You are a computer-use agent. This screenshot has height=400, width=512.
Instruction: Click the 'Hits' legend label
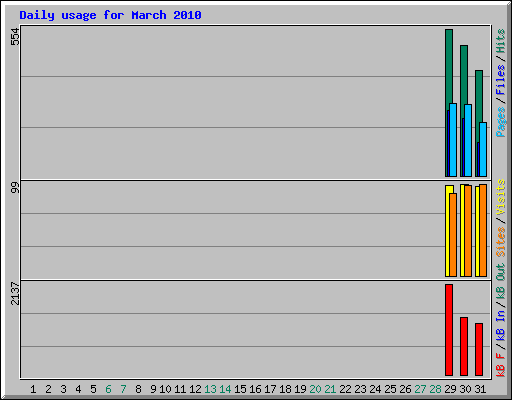pyautogui.click(x=501, y=41)
